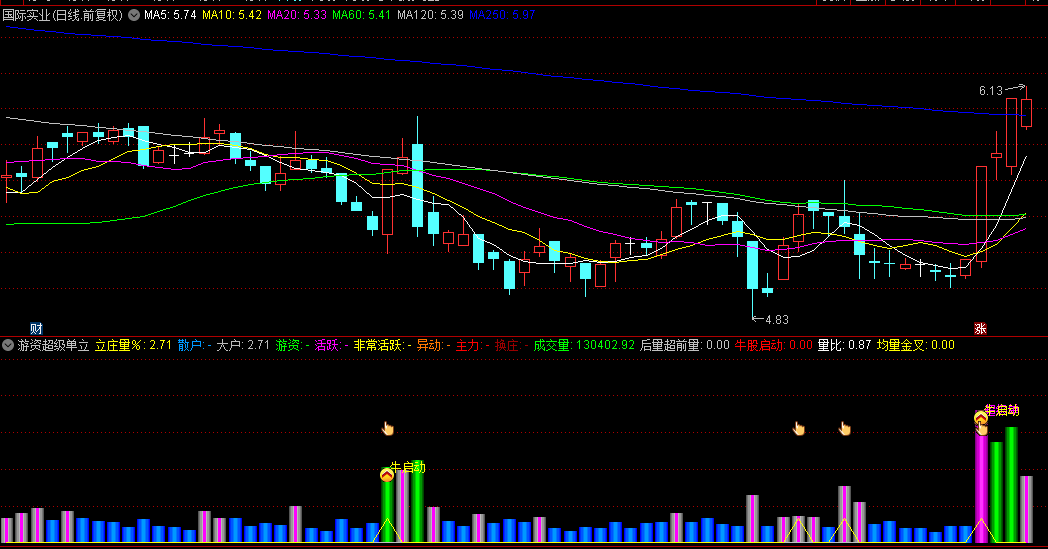The height and width of the screenshot is (549, 1048).
Task: Click the 量比: 0.87 value
Action: (x=844, y=345)
